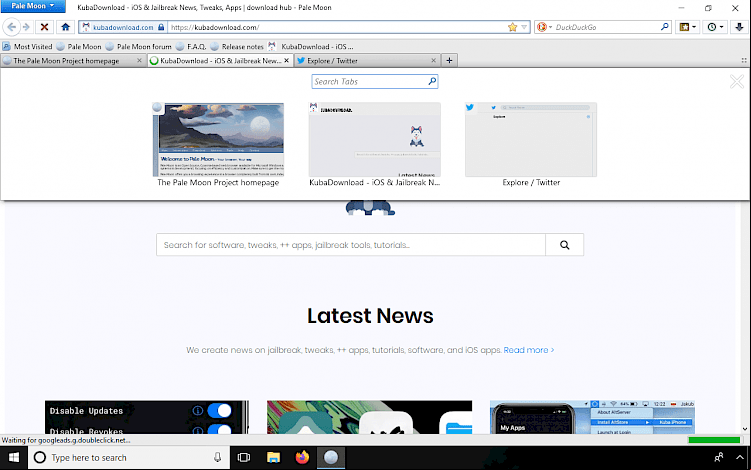Open the bookmarks toolbar menu button
This screenshot has height=470, width=751.
coord(684,27)
